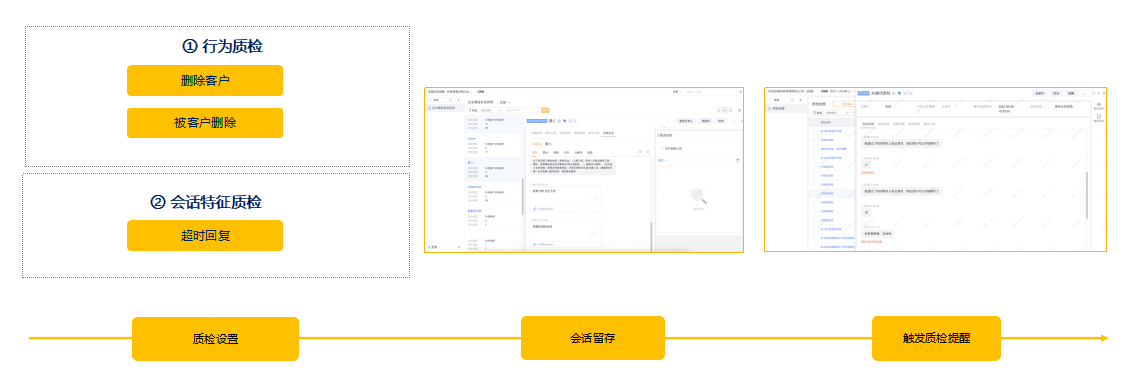Tick the second row checkbox in result list
This screenshot has height=387, width=1133.
coord(814,140)
